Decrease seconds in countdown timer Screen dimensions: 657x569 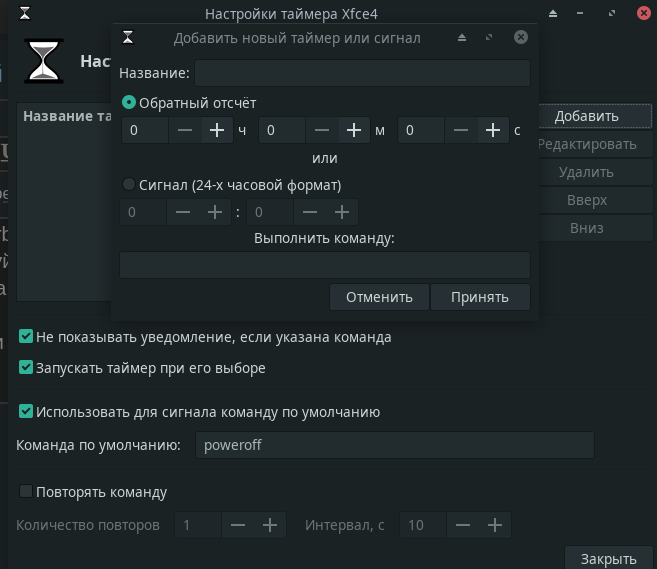461,130
